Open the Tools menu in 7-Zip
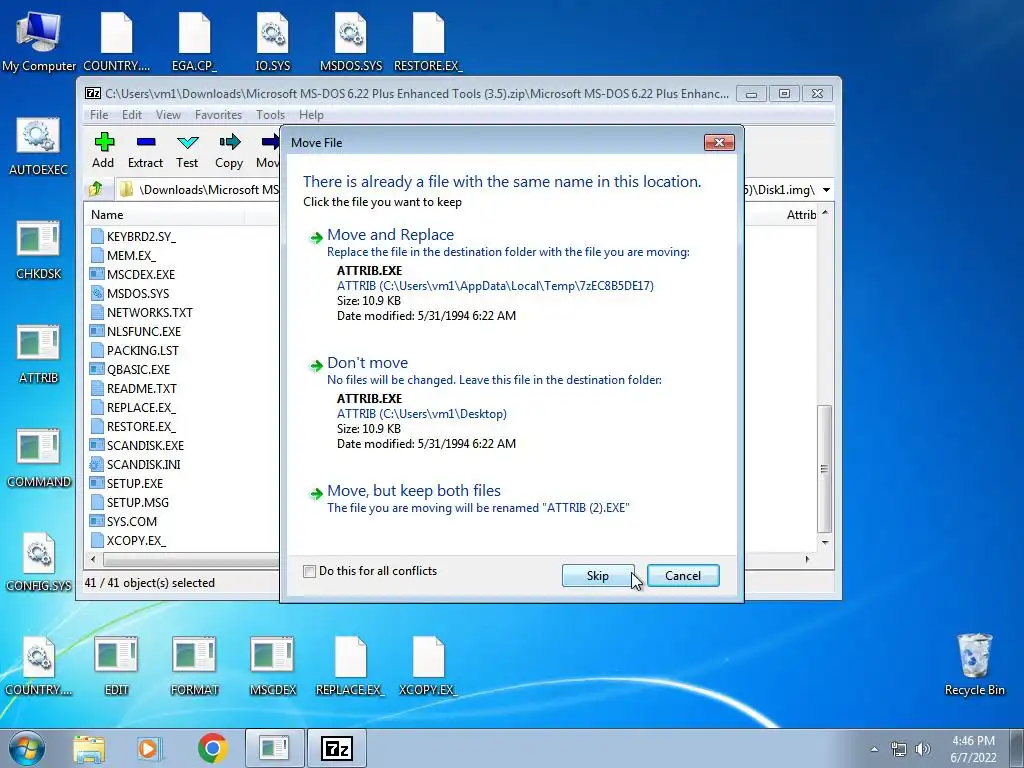This screenshot has width=1024, height=768. (x=270, y=115)
